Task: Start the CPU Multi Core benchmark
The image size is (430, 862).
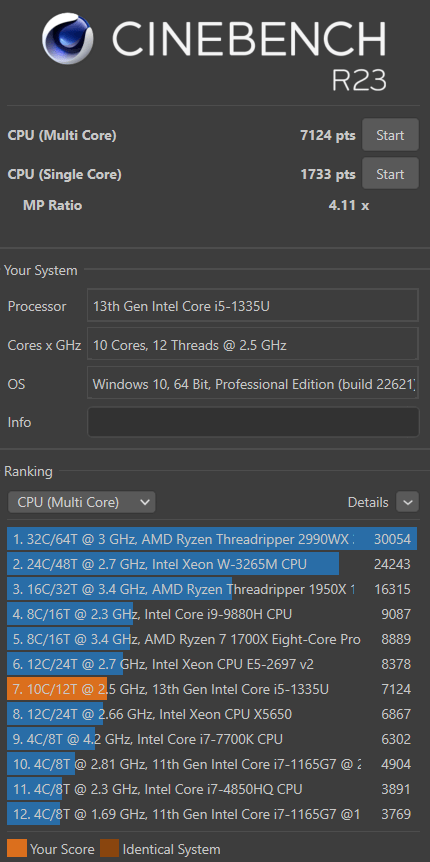Action: click(x=390, y=135)
